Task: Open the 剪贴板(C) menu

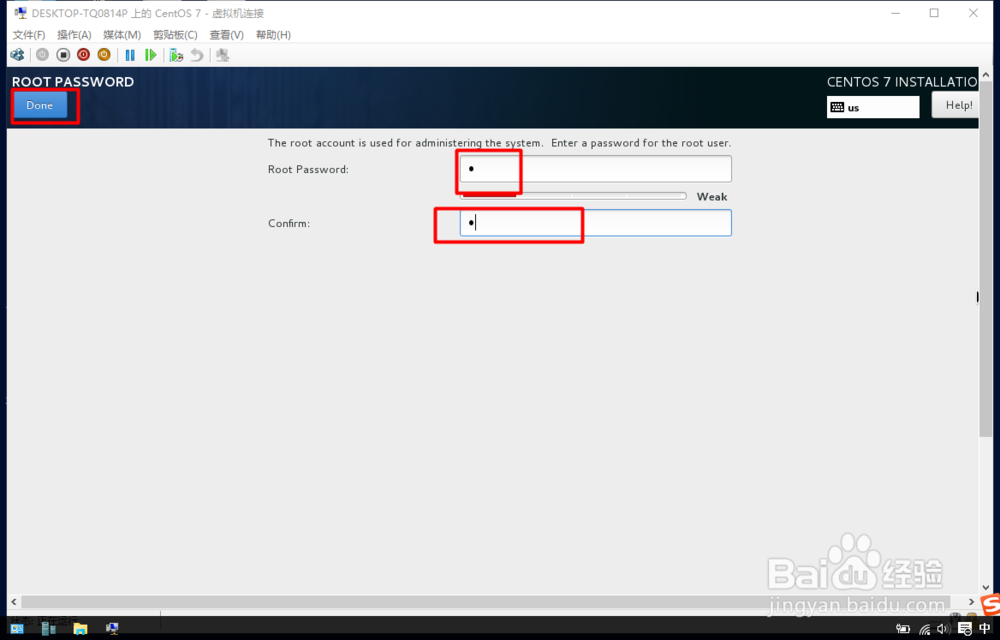Action: (x=173, y=34)
